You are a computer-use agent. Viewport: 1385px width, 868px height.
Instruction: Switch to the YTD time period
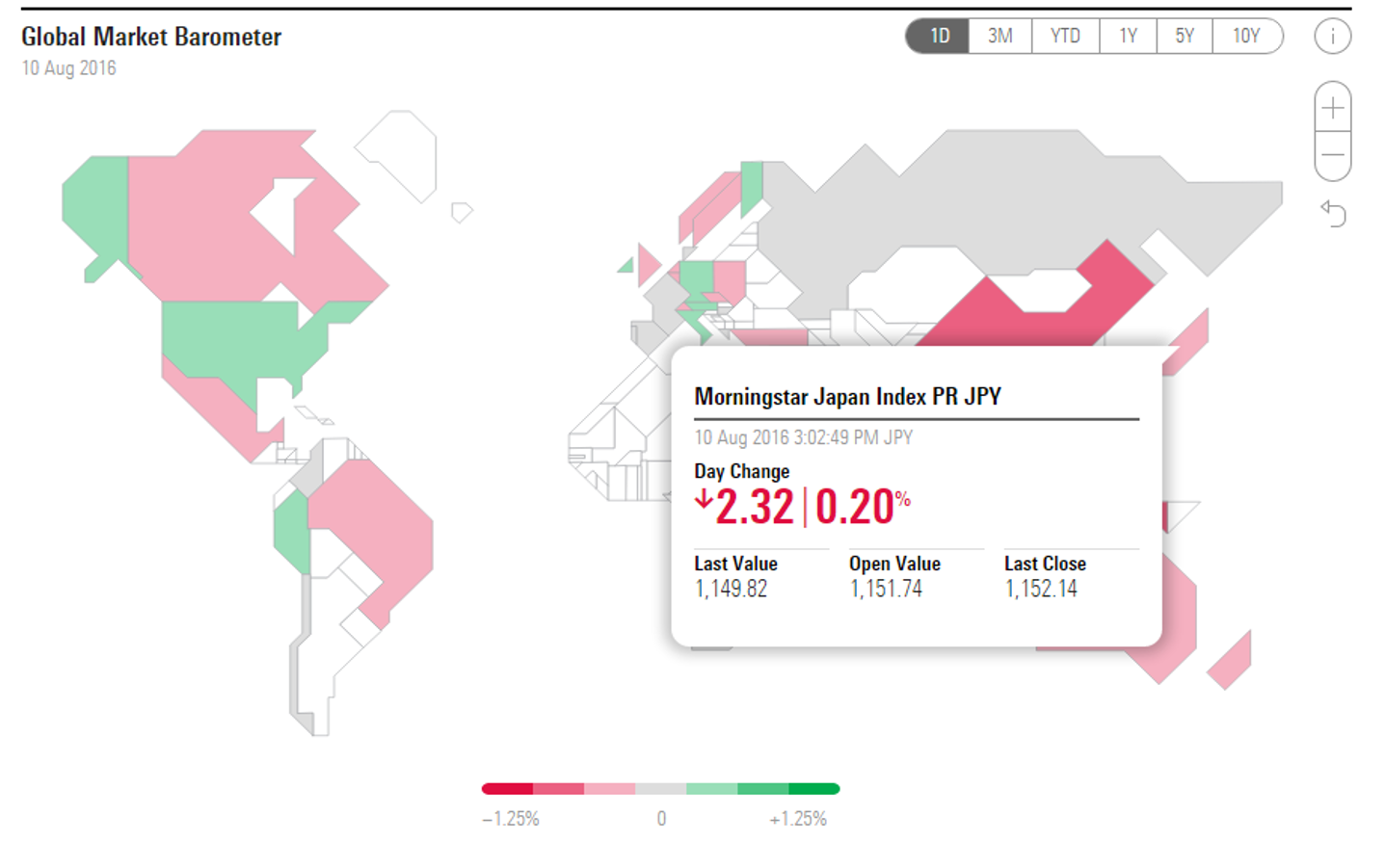click(1065, 37)
